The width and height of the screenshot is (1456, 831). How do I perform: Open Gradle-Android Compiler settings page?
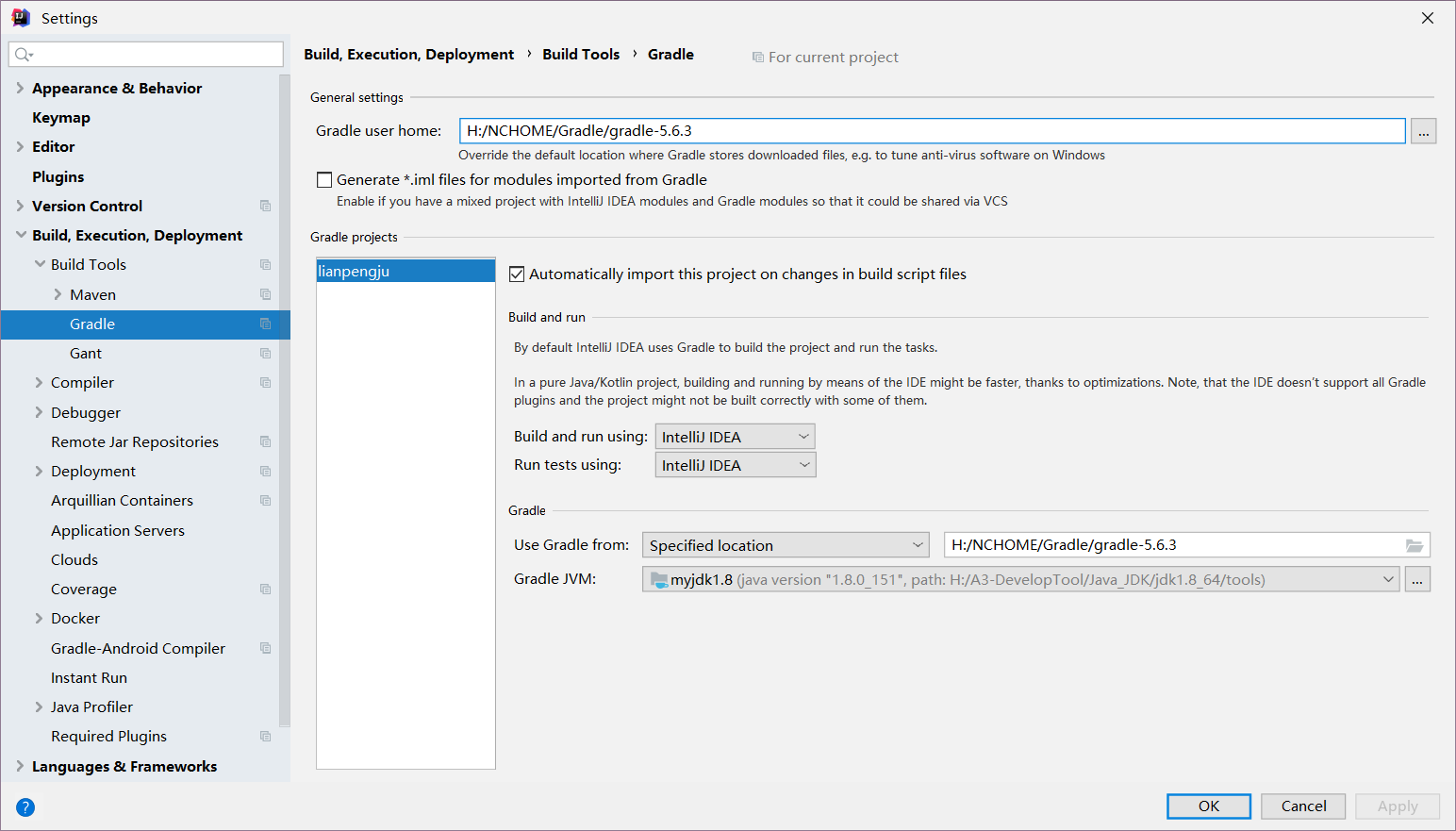click(138, 648)
